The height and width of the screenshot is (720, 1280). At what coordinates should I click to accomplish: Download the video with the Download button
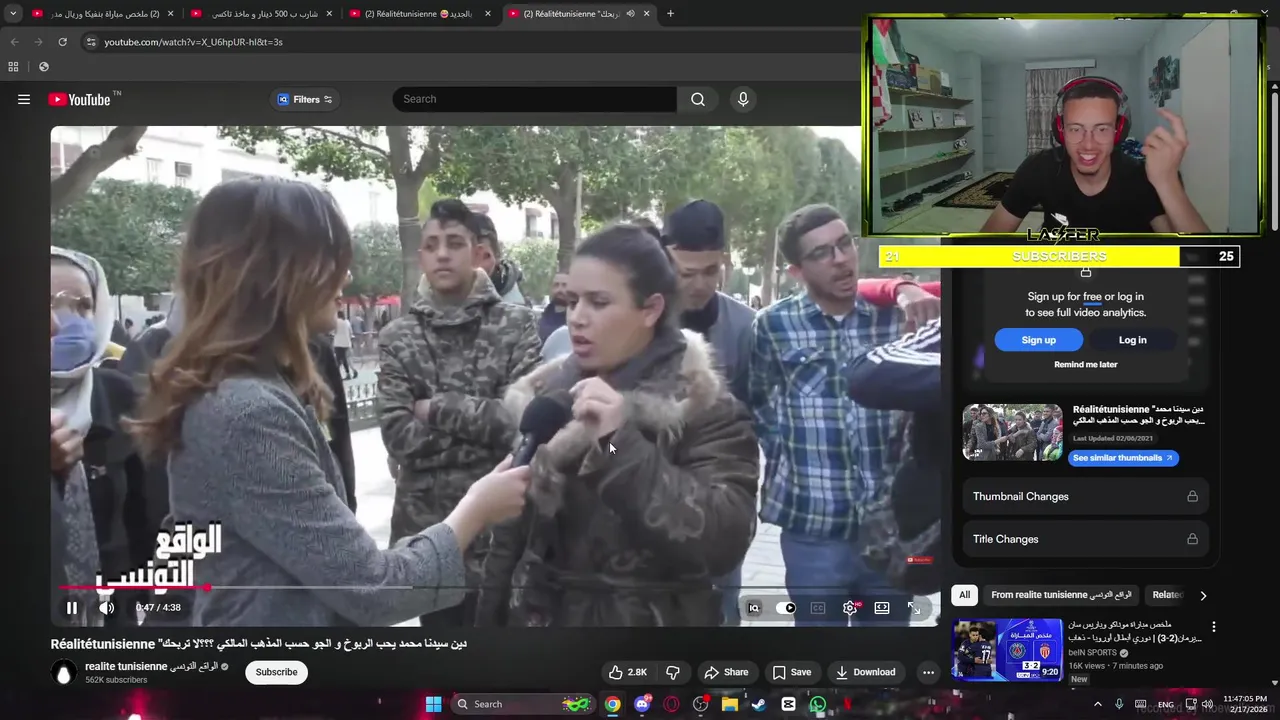click(x=866, y=672)
